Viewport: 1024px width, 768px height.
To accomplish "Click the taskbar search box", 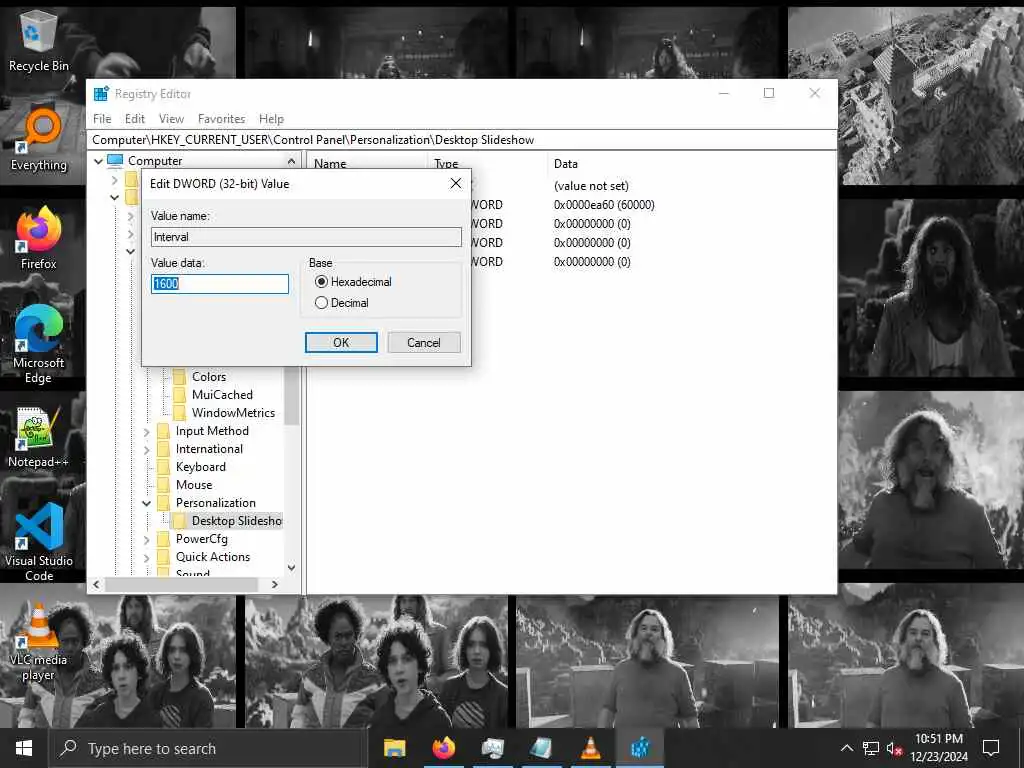I will click(208, 748).
